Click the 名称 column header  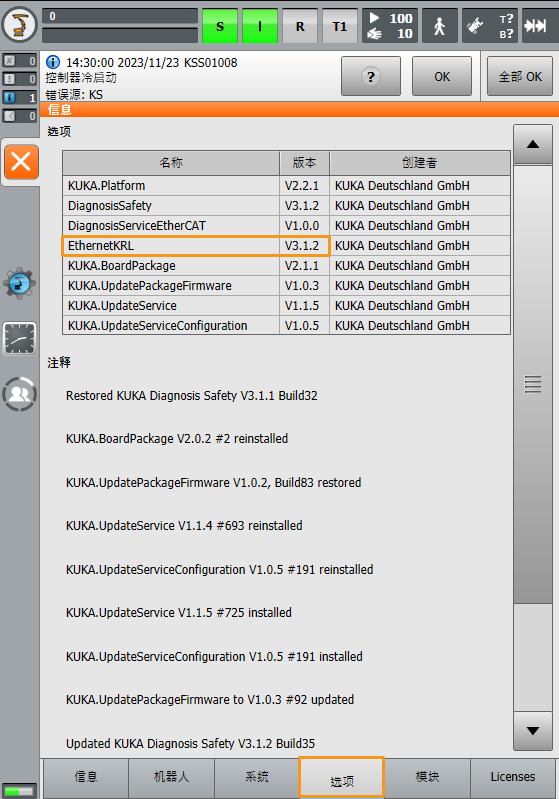171,163
